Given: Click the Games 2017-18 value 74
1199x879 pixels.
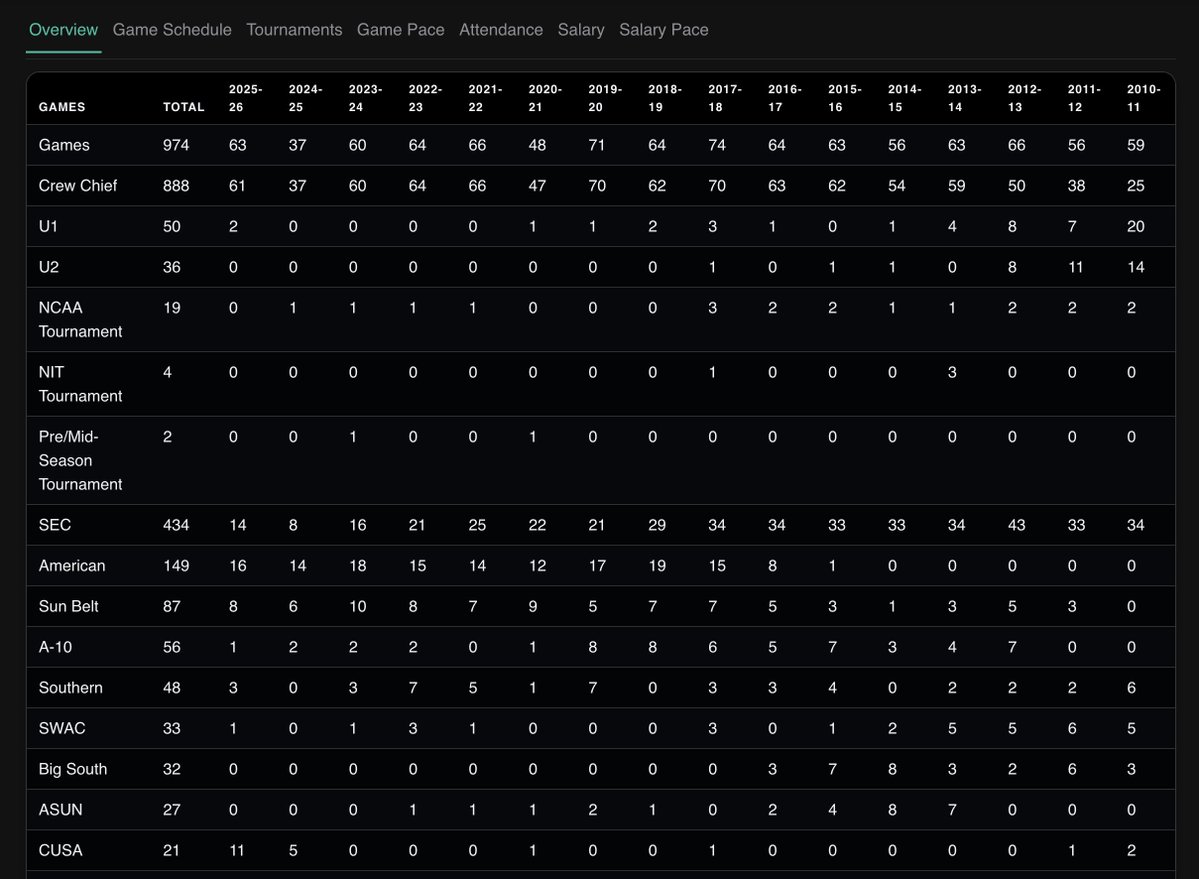Looking at the screenshot, I should tap(716, 145).
